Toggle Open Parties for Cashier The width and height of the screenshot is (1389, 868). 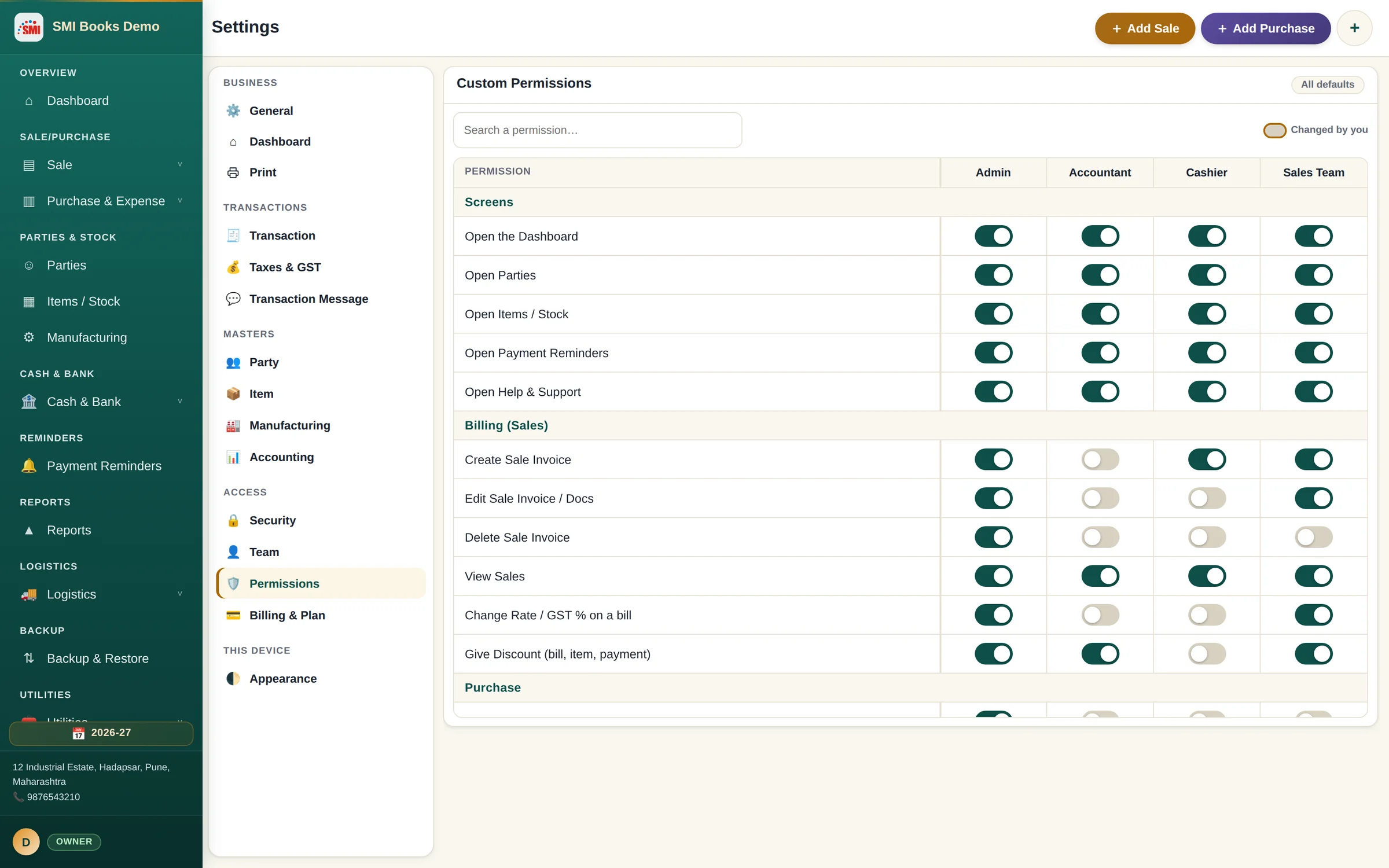[x=1207, y=275]
